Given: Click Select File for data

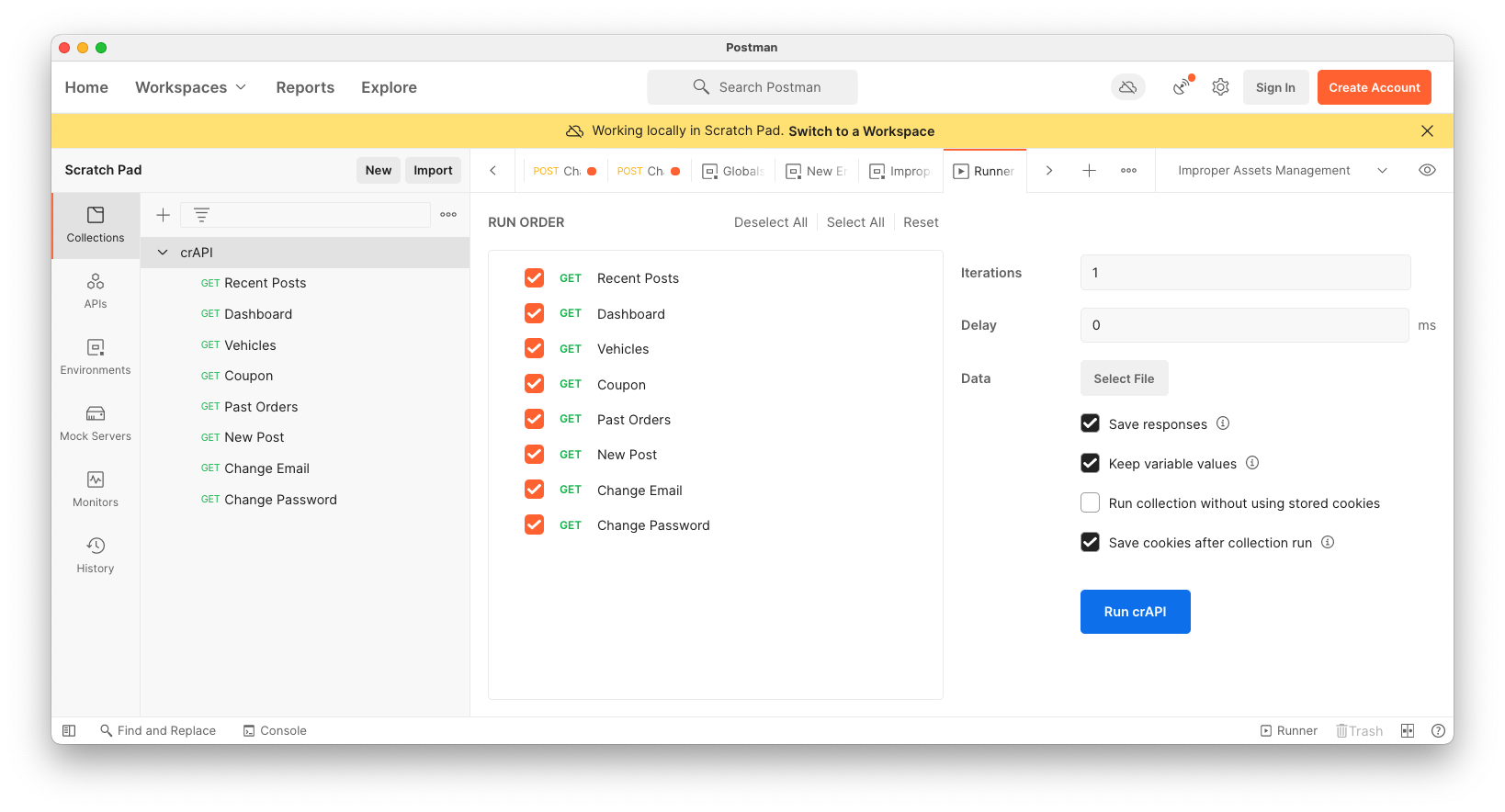Looking at the screenshot, I should 1124,378.
